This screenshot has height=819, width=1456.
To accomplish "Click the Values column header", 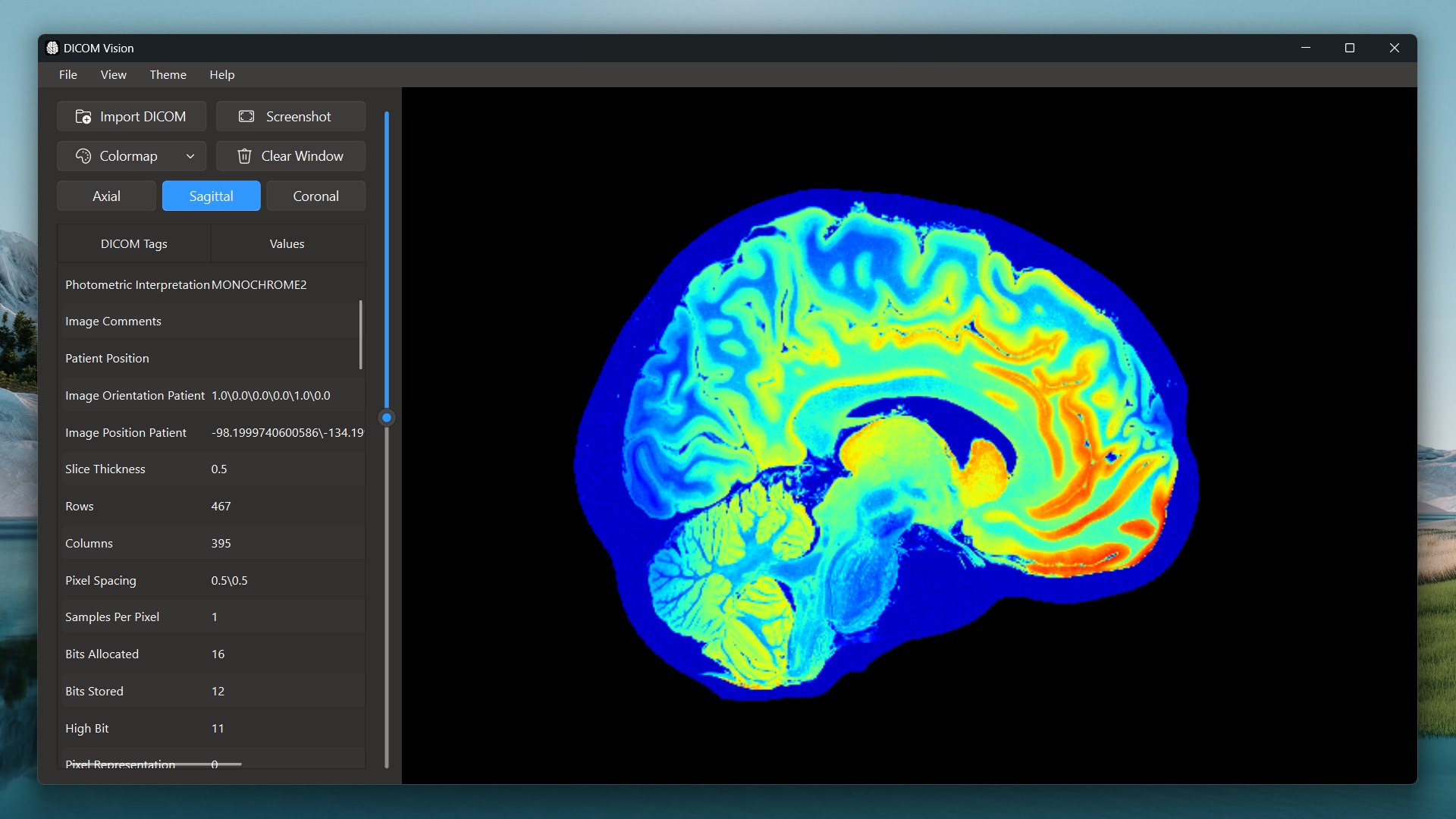I will click(x=287, y=244).
